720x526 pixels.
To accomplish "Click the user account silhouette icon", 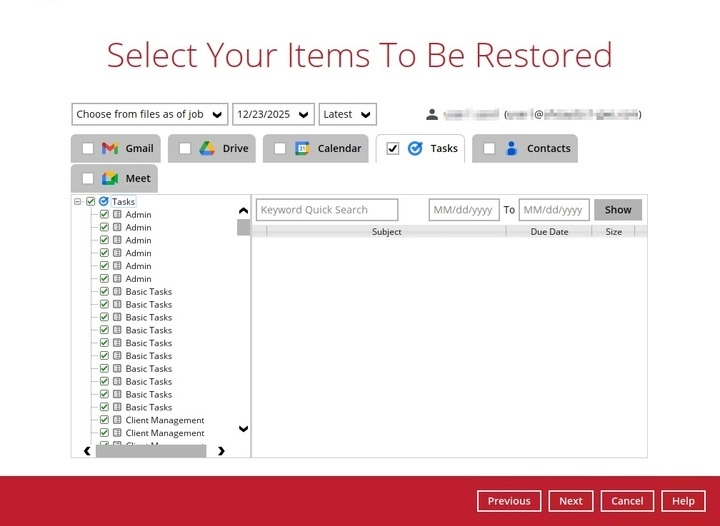I will 432,115.
